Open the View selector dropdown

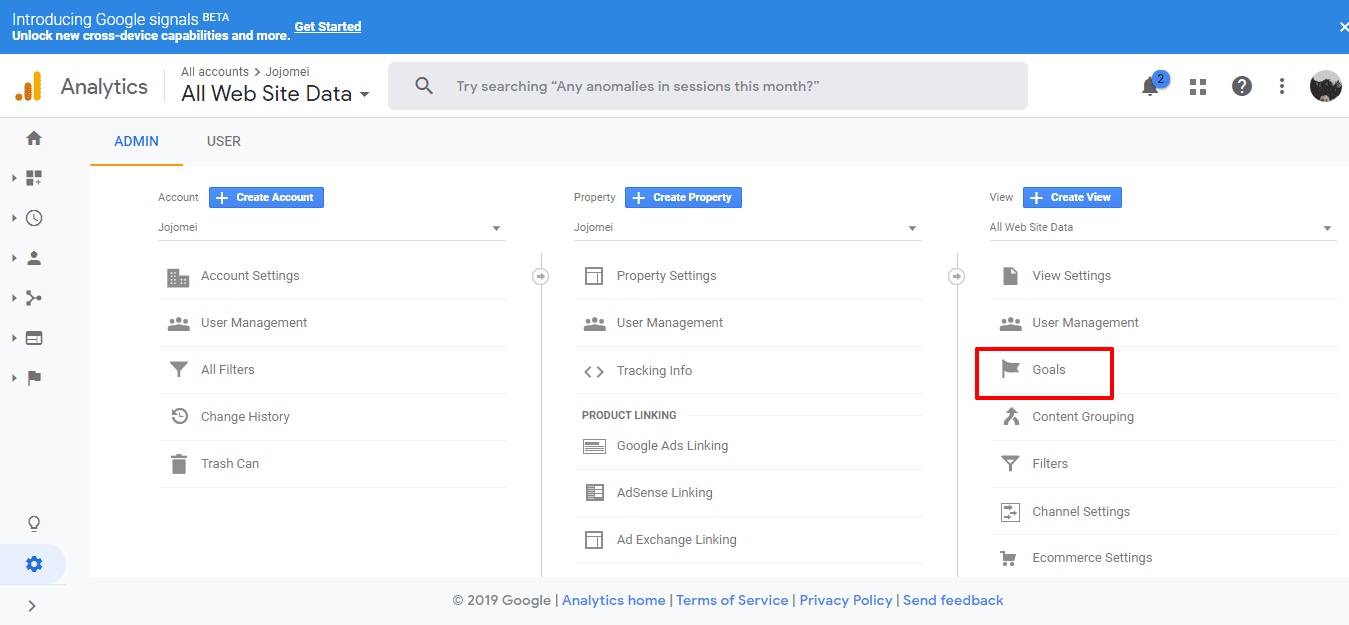pyautogui.click(x=1163, y=228)
